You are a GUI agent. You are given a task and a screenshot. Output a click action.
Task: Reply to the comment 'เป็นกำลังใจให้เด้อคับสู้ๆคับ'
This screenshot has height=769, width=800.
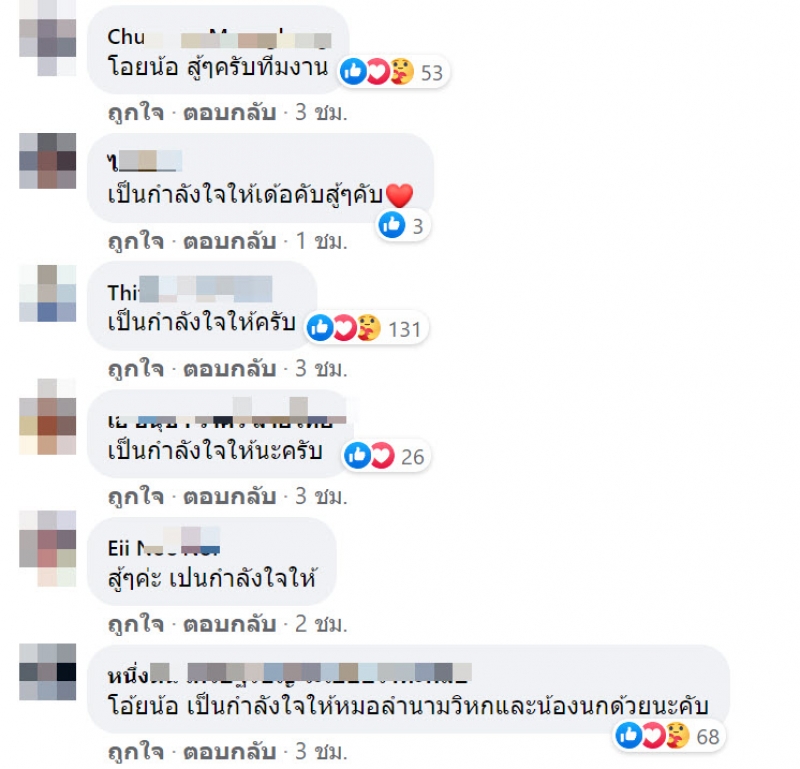230,241
